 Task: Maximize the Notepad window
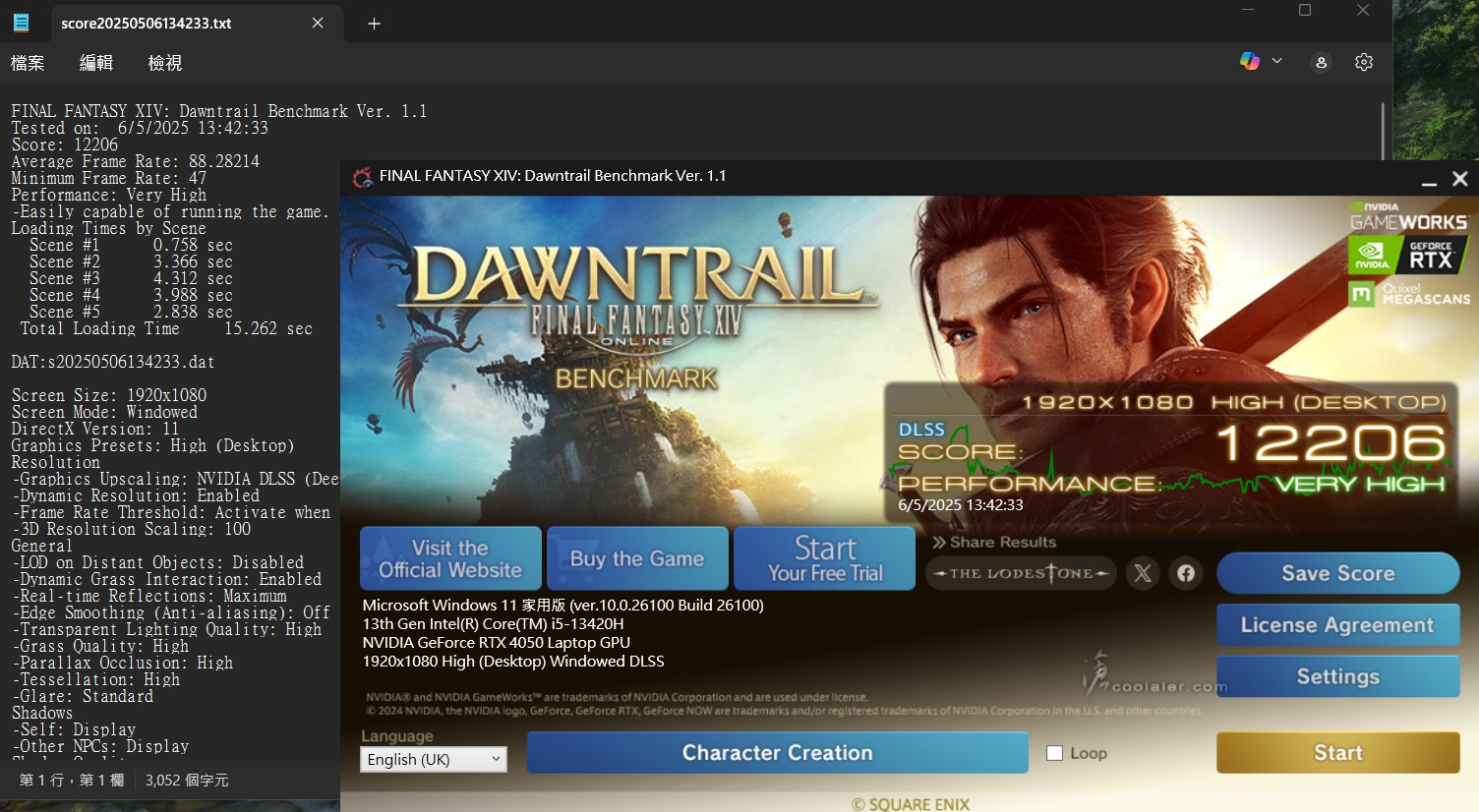click(1305, 10)
